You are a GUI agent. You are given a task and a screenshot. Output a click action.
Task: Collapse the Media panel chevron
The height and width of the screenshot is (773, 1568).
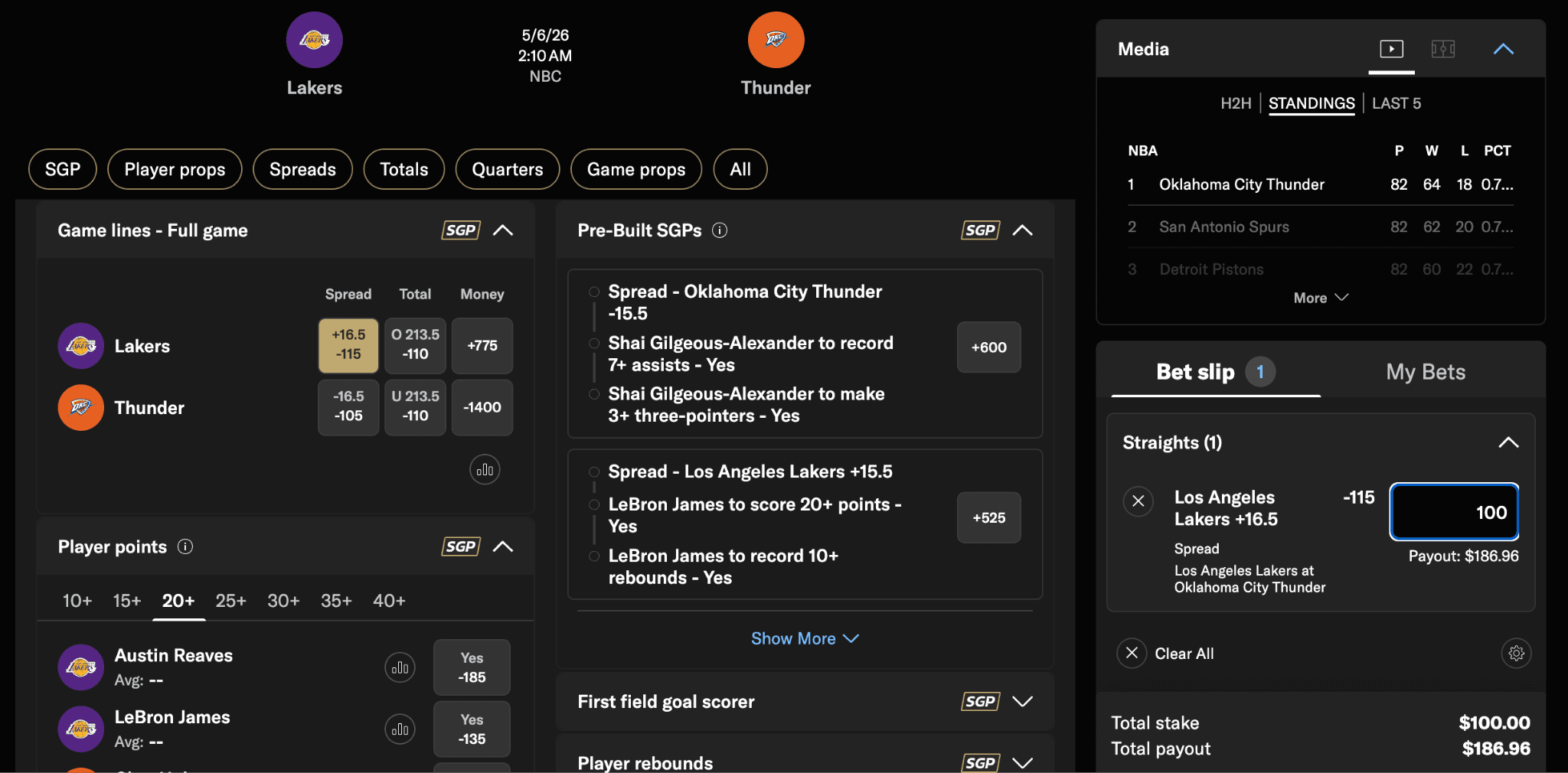1504,49
